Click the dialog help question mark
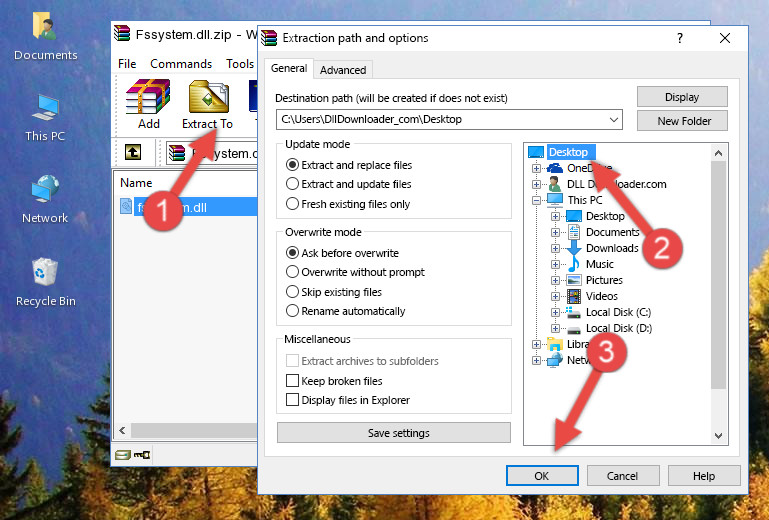The image size is (769, 520). click(680, 38)
